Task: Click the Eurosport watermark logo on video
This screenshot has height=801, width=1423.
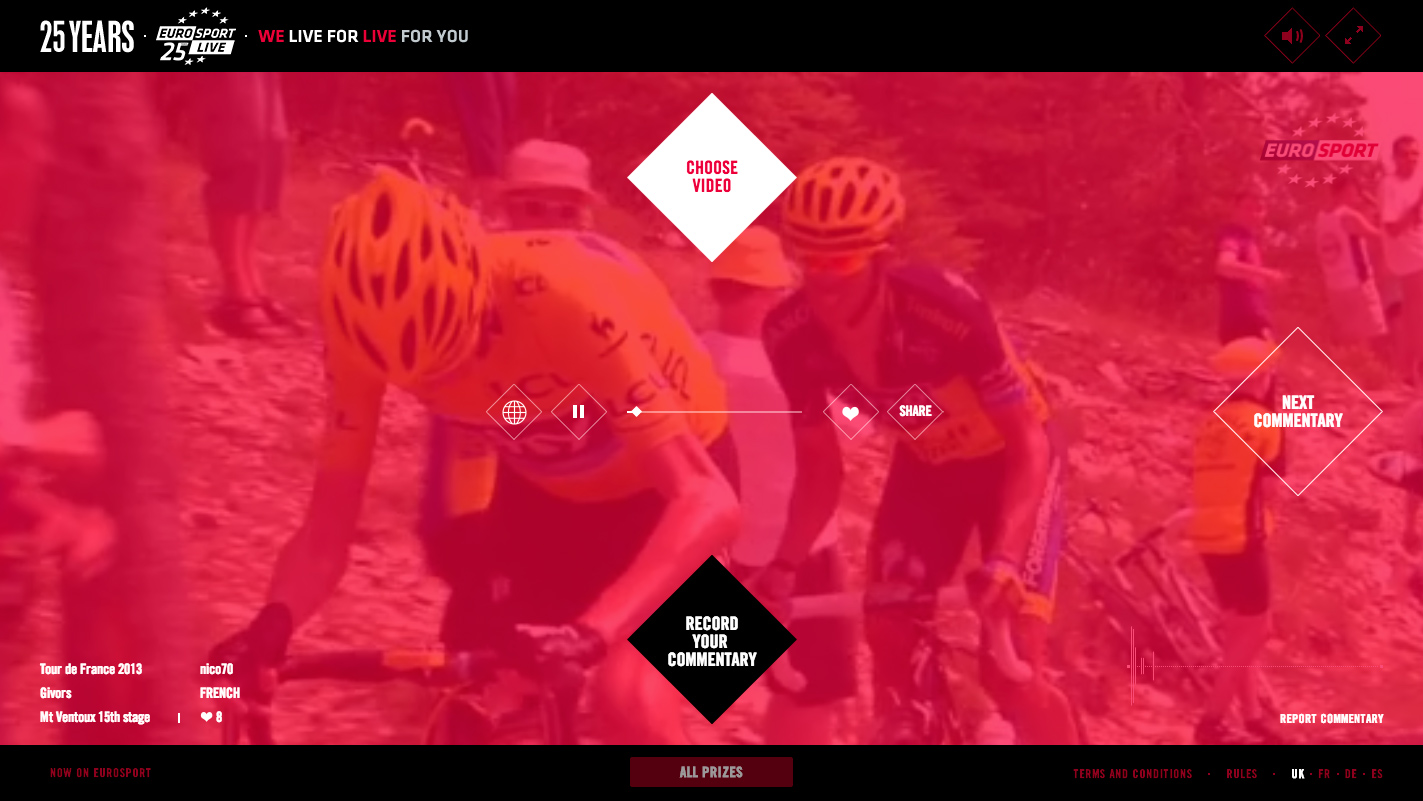Action: [1319, 150]
